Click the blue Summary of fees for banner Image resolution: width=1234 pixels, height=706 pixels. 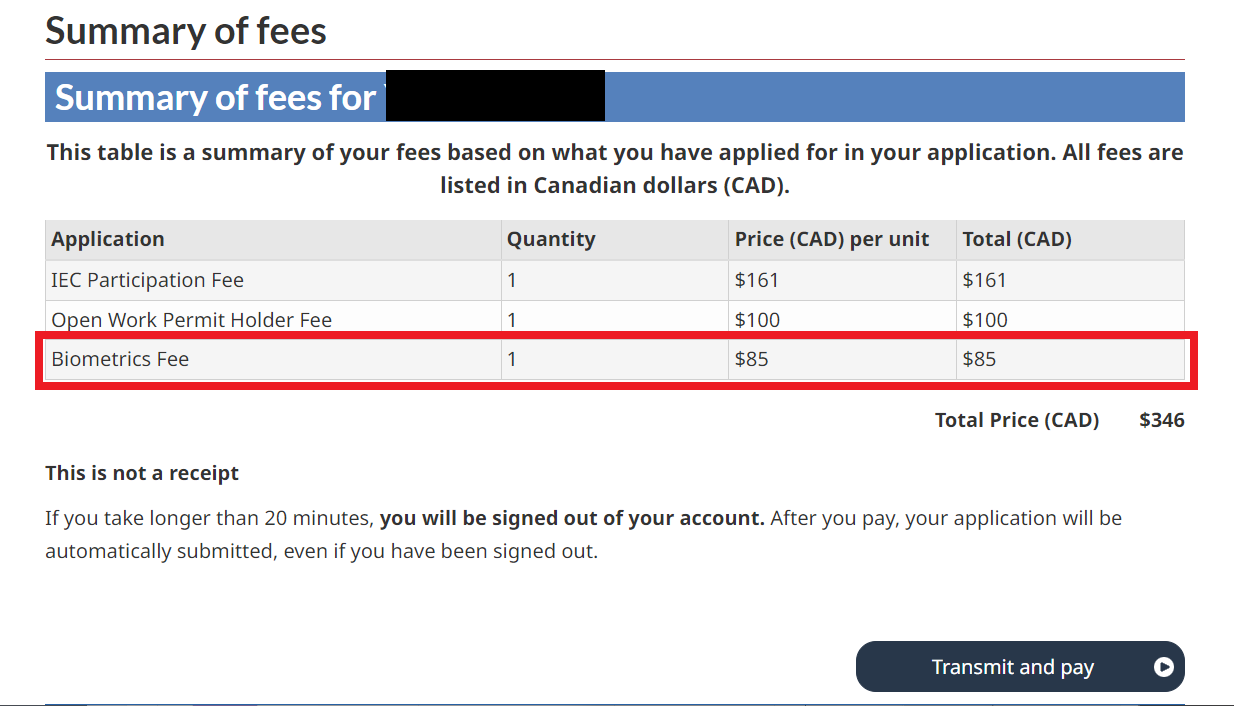coord(615,97)
